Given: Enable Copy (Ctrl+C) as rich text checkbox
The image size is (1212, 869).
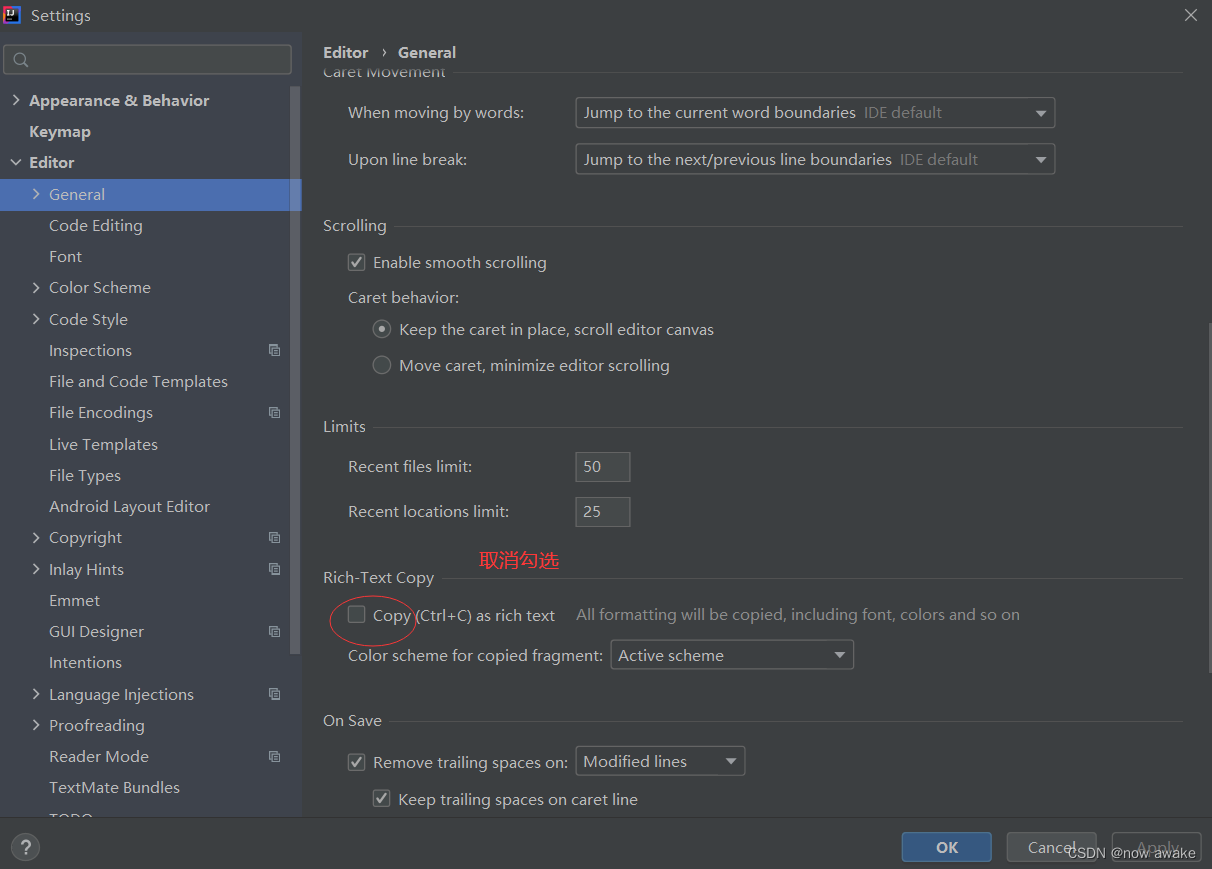Looking at the screenshot, I should (356, 615).
